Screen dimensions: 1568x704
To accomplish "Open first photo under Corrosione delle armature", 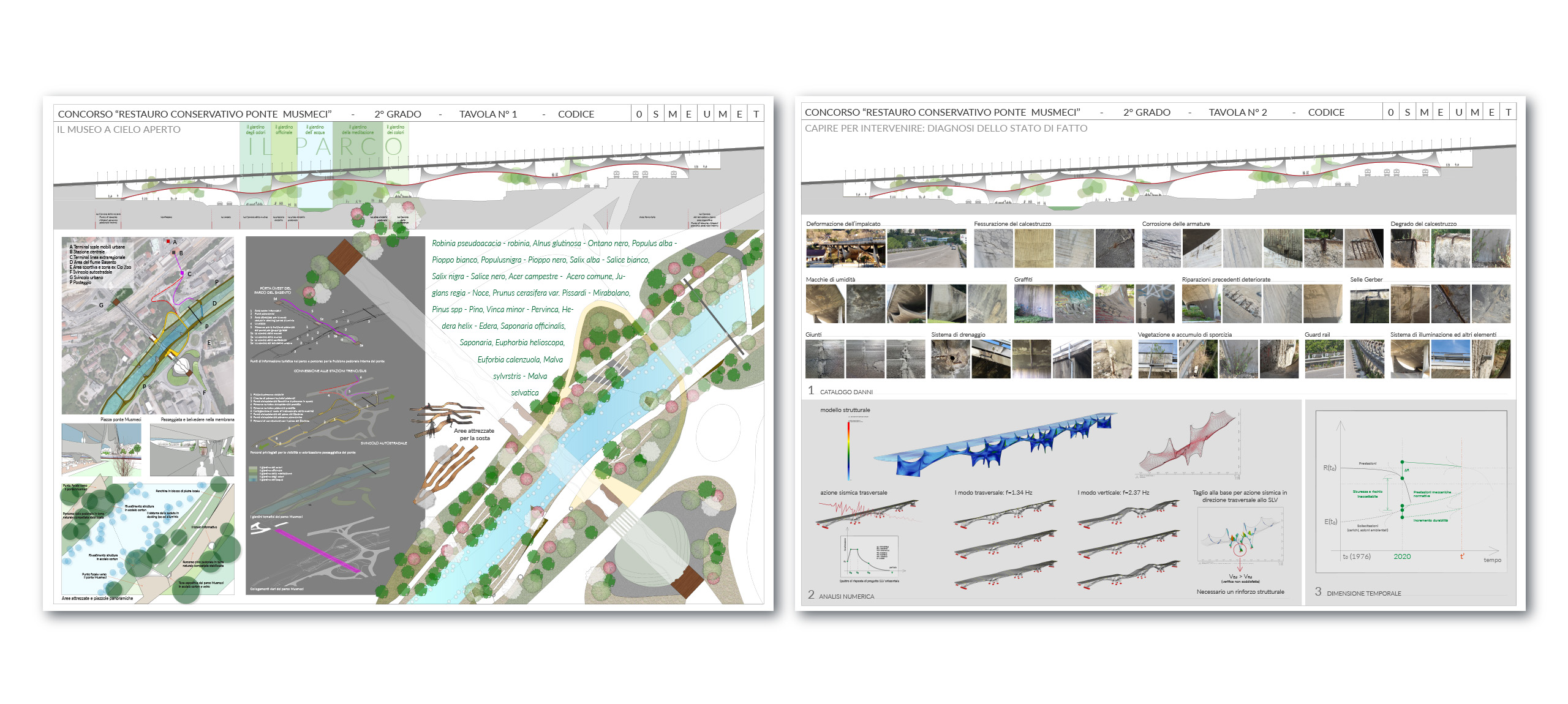I will pyautogui.click(x=1161, y=249).
